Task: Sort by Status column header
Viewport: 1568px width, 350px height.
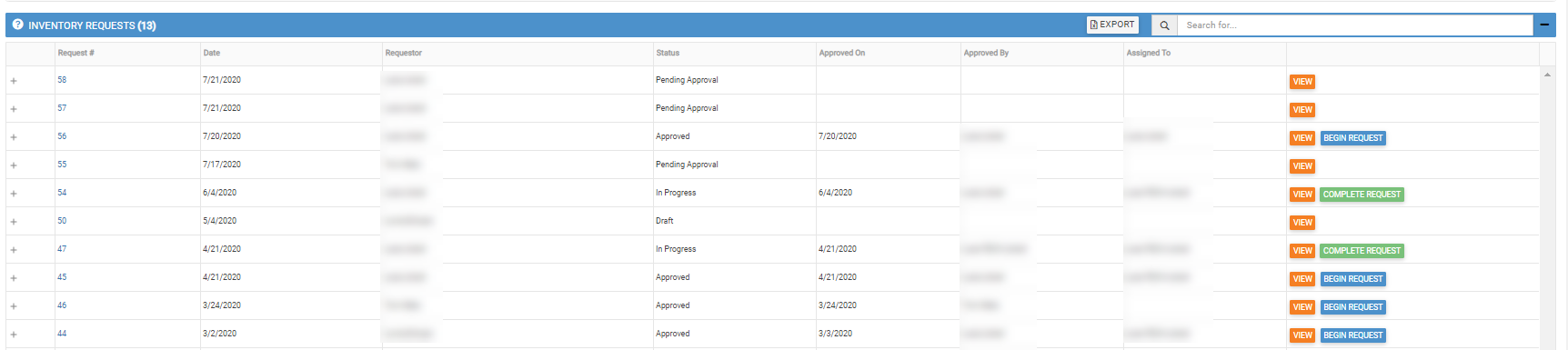Action: 668,53
